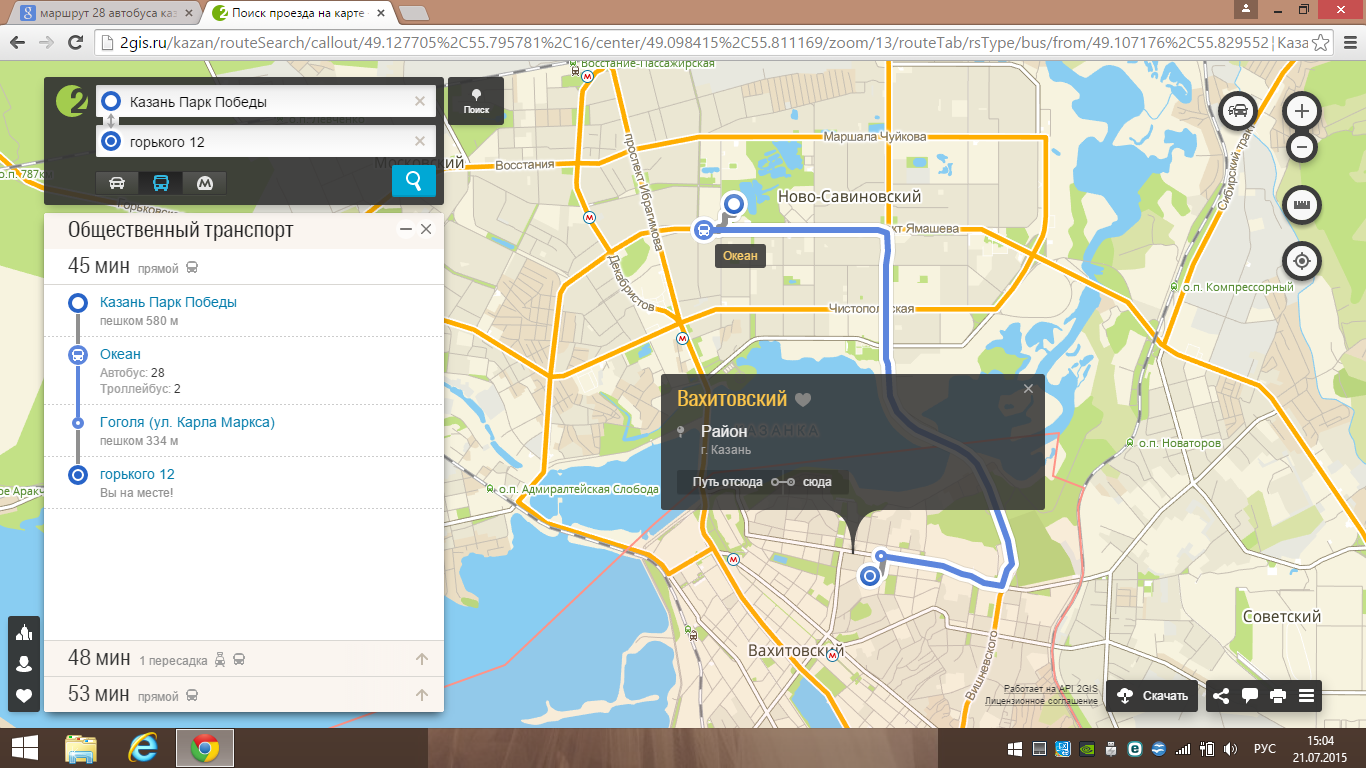Click сюда route destination option
This screenshot has width=1366, height=768.
click(x=817, y=482)
